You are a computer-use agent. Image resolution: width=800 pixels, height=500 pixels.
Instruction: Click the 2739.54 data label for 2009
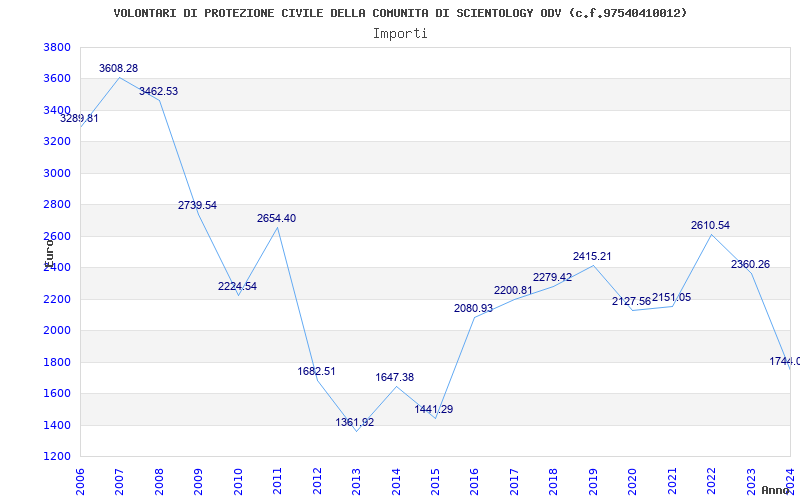[x=197, y=205]
